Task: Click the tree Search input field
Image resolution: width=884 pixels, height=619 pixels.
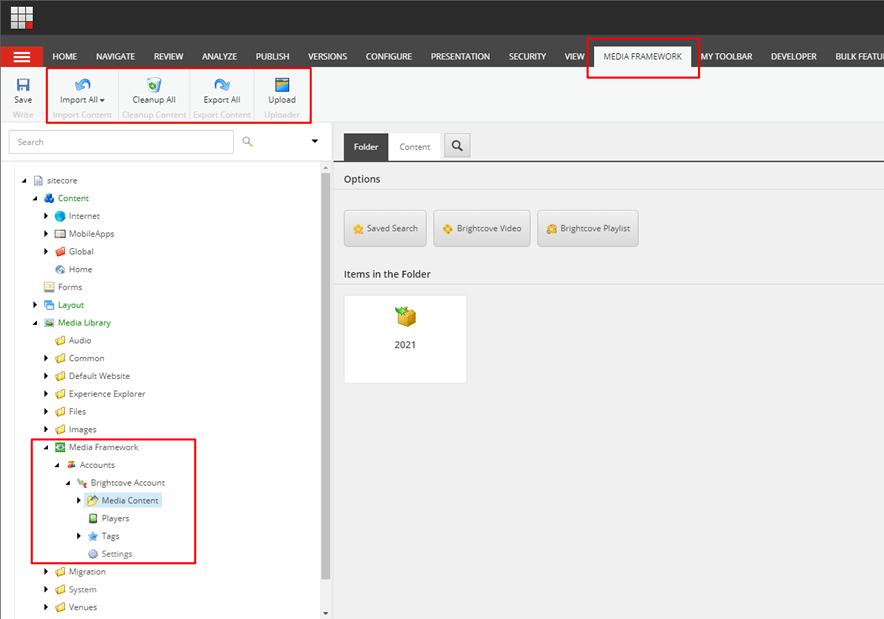Action: (x=121, y=142)
